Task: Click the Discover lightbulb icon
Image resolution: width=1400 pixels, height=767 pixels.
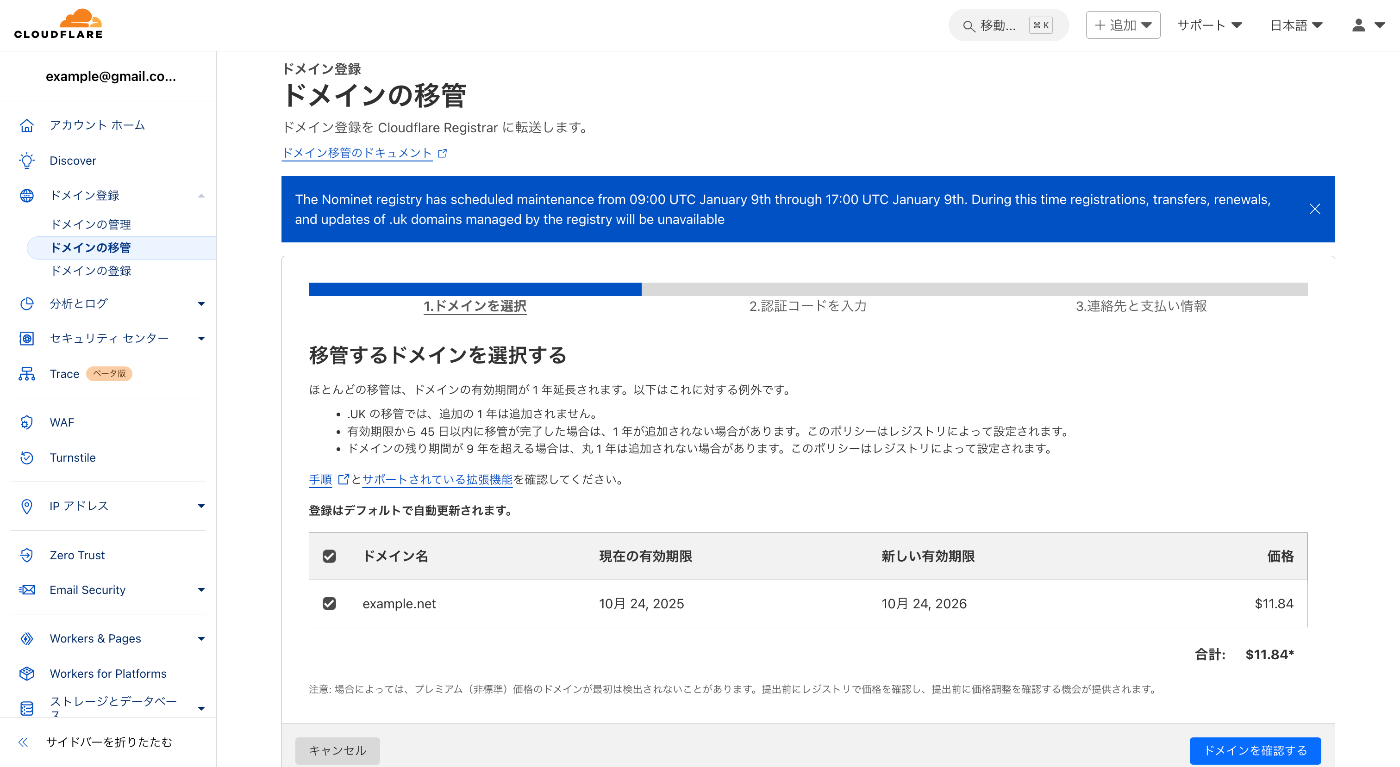Action: point(27,160)
